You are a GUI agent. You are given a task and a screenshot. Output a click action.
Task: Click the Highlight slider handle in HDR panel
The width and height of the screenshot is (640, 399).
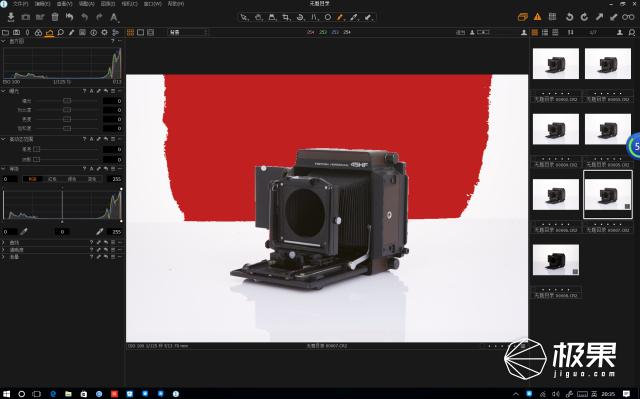point(36,149)
